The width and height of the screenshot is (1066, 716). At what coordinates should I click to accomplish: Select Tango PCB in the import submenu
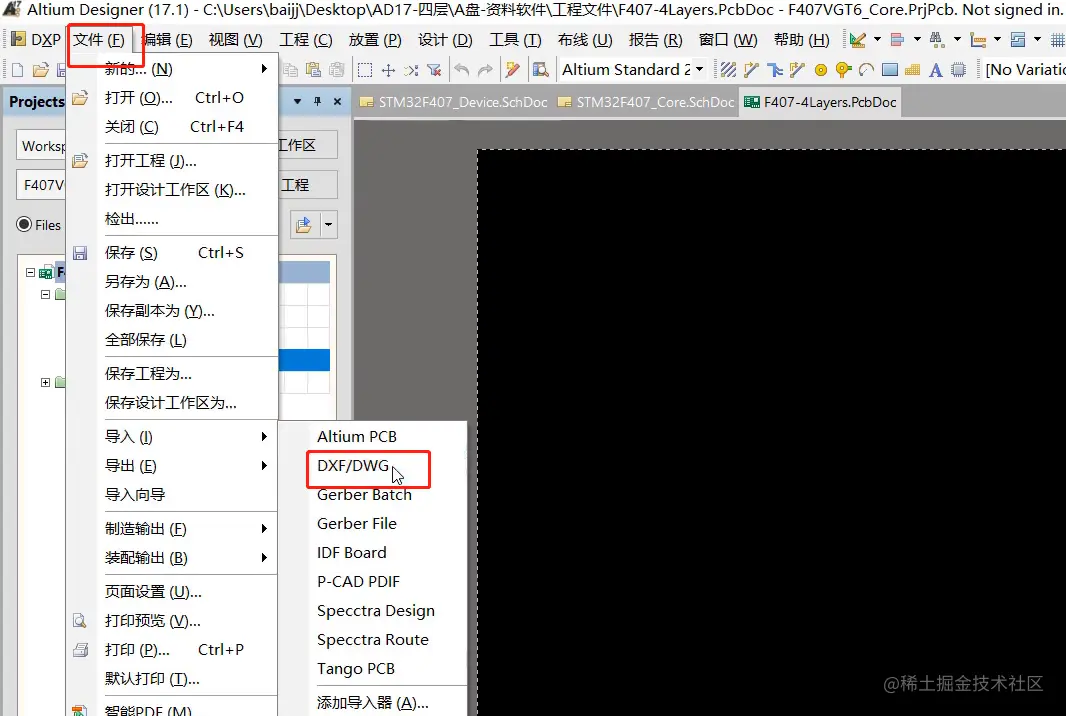pyautogui.click(x=373, y=668)
